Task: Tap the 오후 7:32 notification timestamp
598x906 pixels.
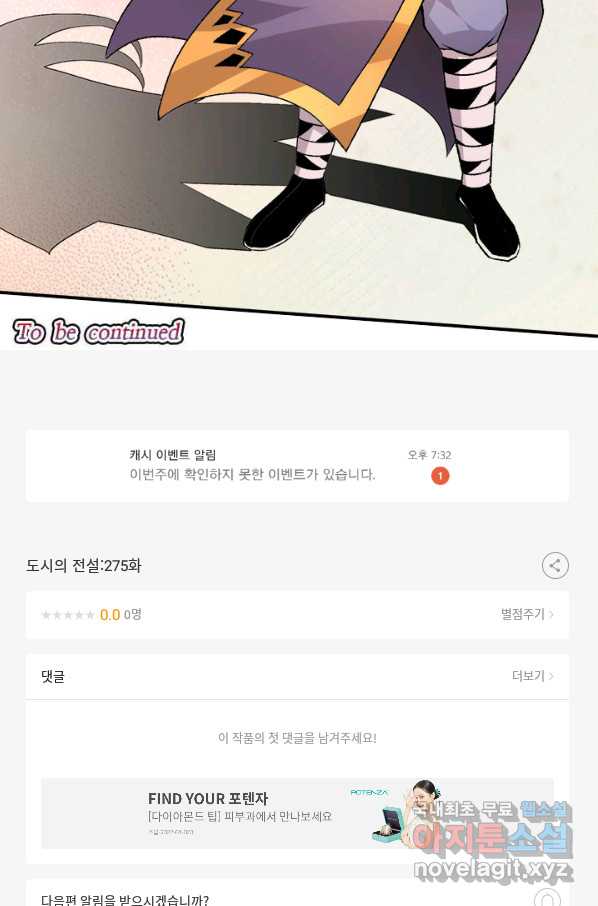Action: (x=429, y=455)
